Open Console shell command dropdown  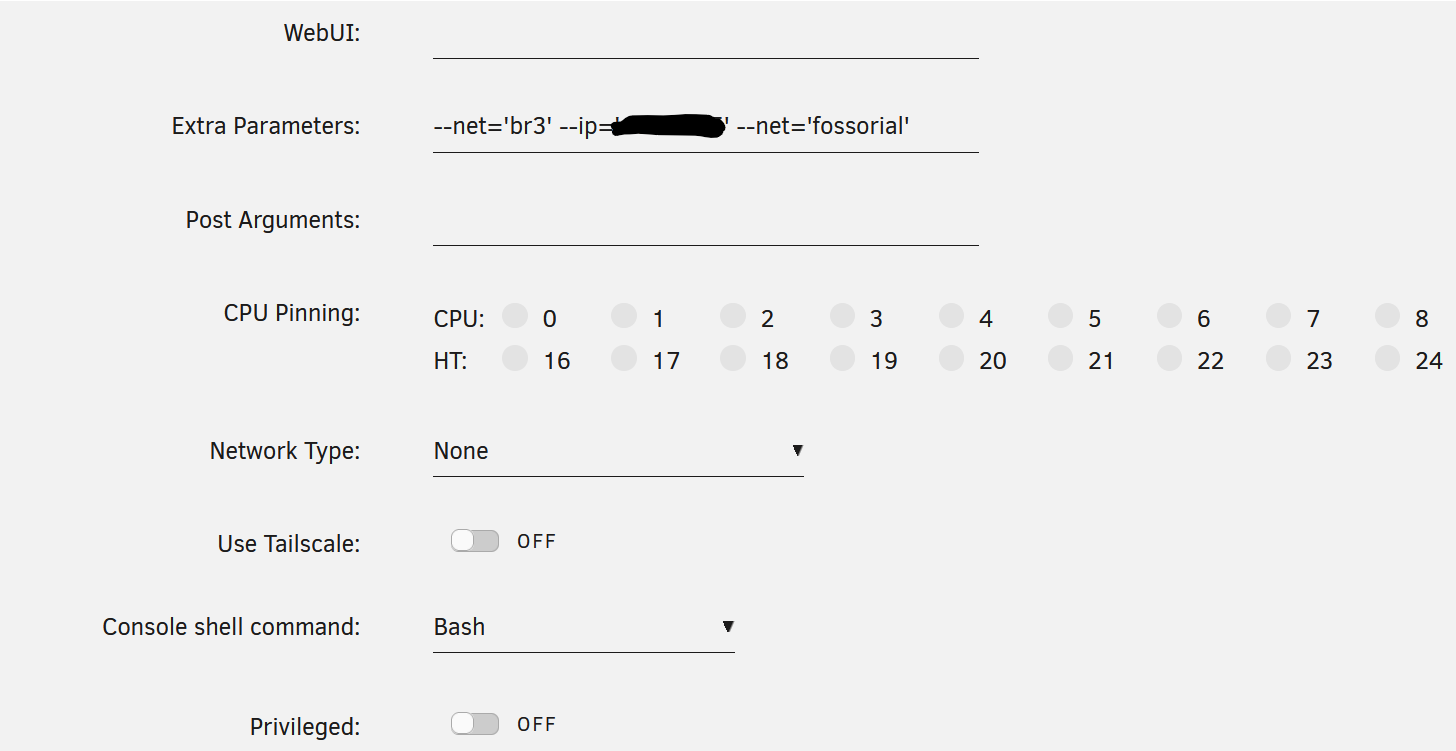click(583, 627)
